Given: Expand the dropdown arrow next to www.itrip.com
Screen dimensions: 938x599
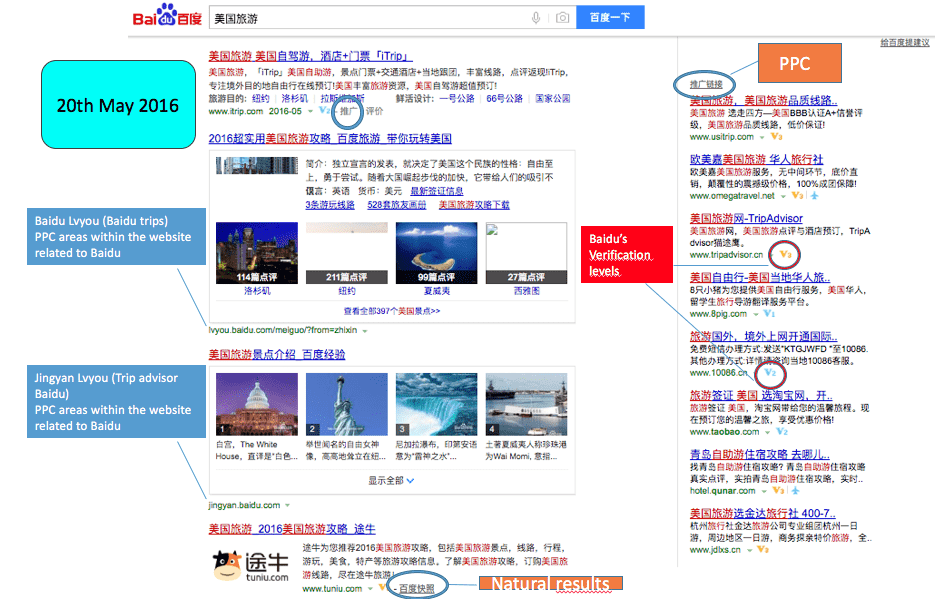Looking at the screenshot, I should pyautogui.click(x=312, y=113).
